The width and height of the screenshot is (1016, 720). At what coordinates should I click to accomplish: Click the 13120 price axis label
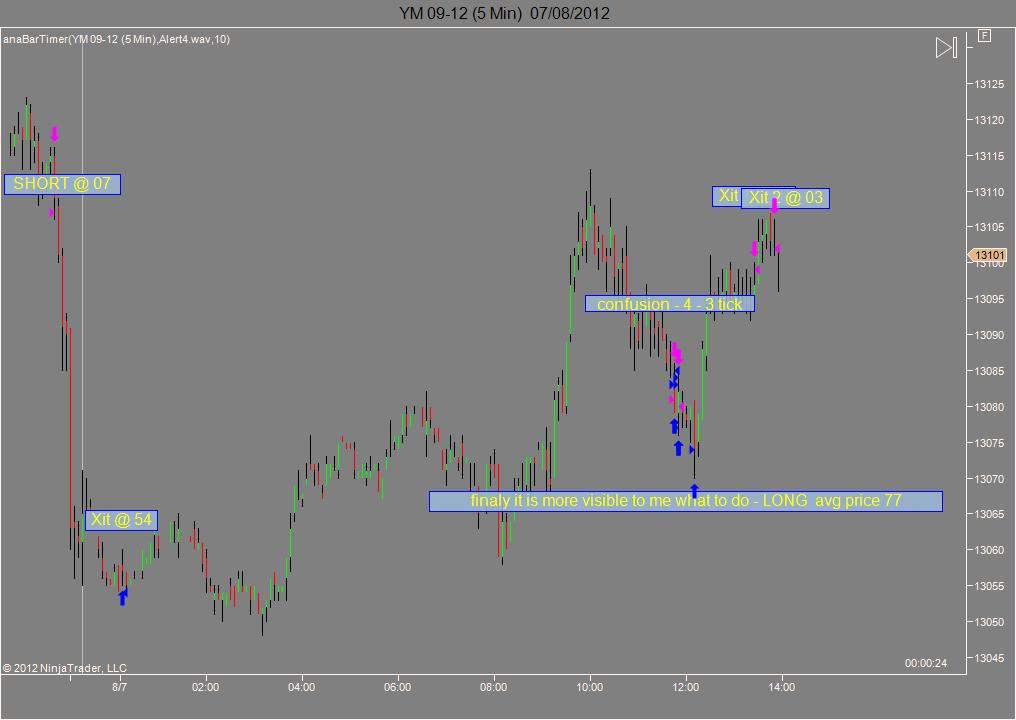[989, 120]
